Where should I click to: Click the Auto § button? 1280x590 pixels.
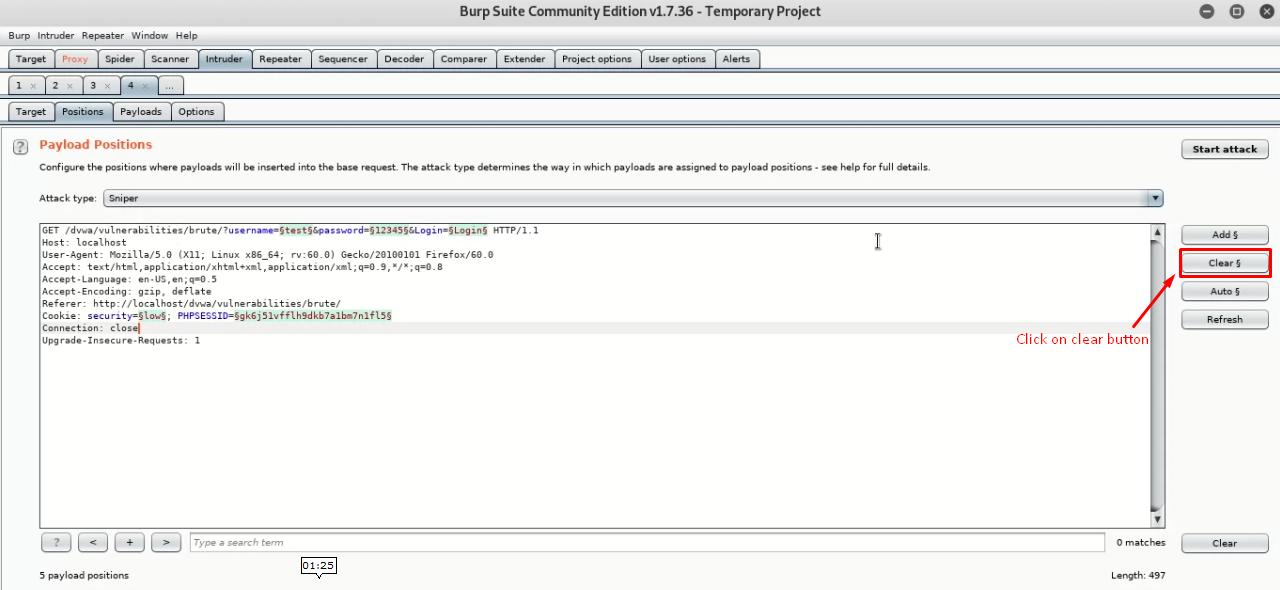(x=1224, y=291)
